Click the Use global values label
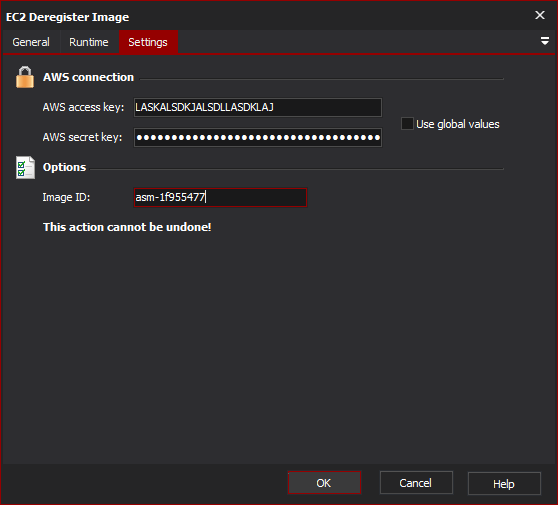558x505 pixels. [458, 124]
